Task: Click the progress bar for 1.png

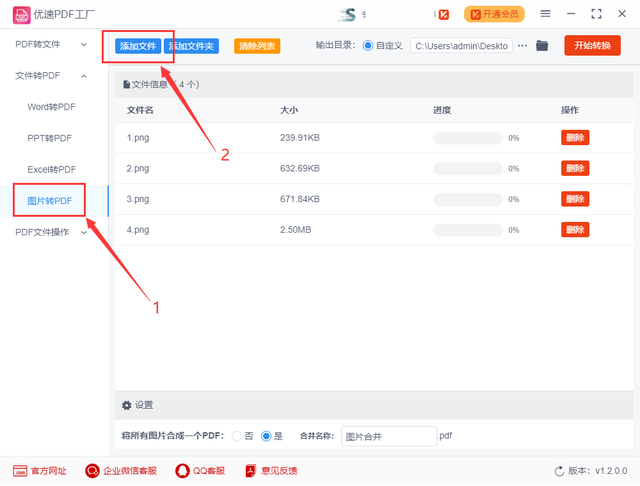Action: point(468,138)
